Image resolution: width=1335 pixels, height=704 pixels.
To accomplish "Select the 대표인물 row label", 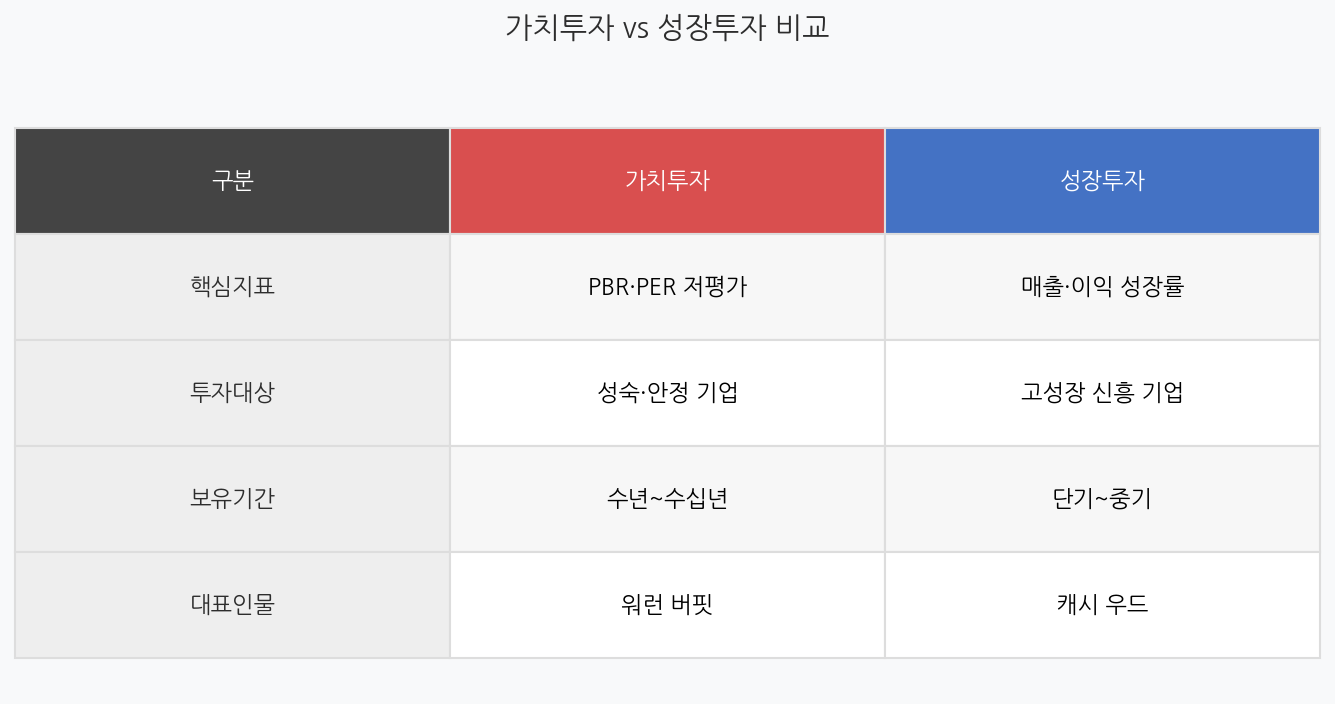I will coord(232,605).
